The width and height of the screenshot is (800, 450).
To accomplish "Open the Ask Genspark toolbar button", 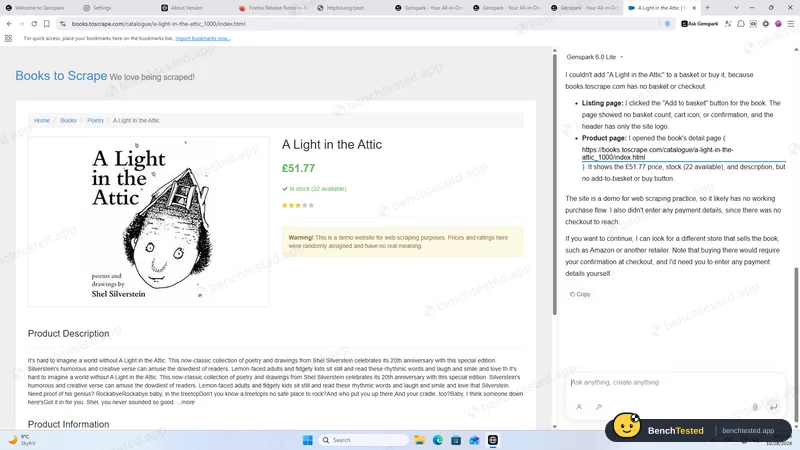I will tap(699, 23).
